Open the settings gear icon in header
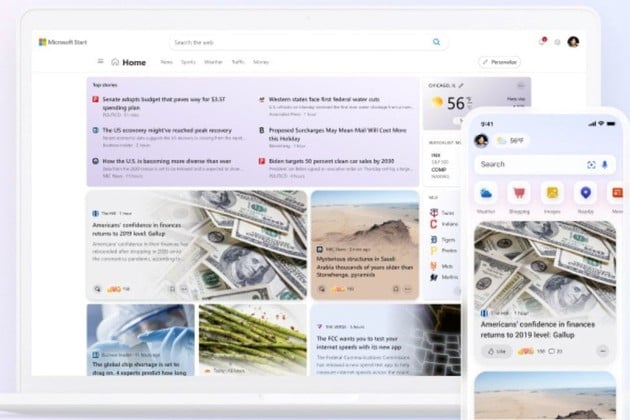The width and height of the screenshot is (630, 420). [557, 42]
